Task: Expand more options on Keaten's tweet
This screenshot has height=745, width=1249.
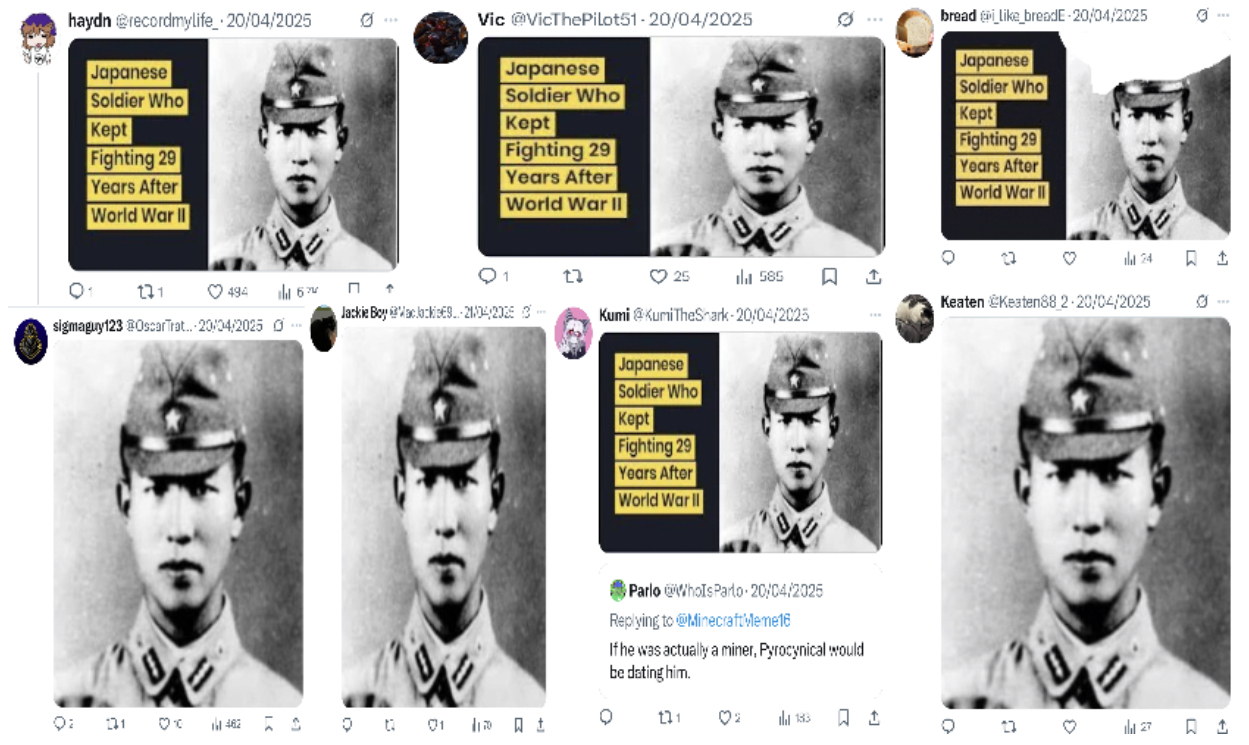Action: (1225, 302)
